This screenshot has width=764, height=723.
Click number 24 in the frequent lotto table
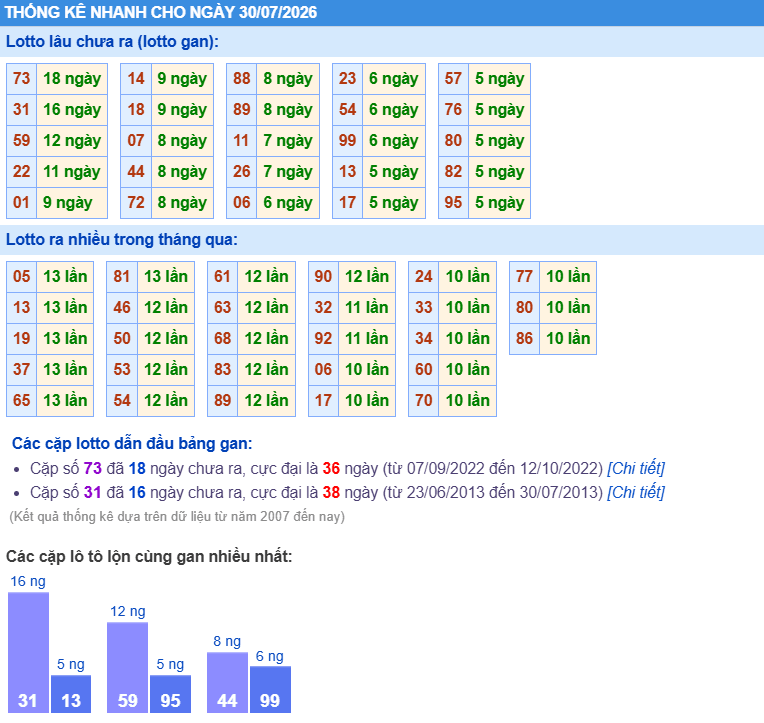(x=424, y=277)
